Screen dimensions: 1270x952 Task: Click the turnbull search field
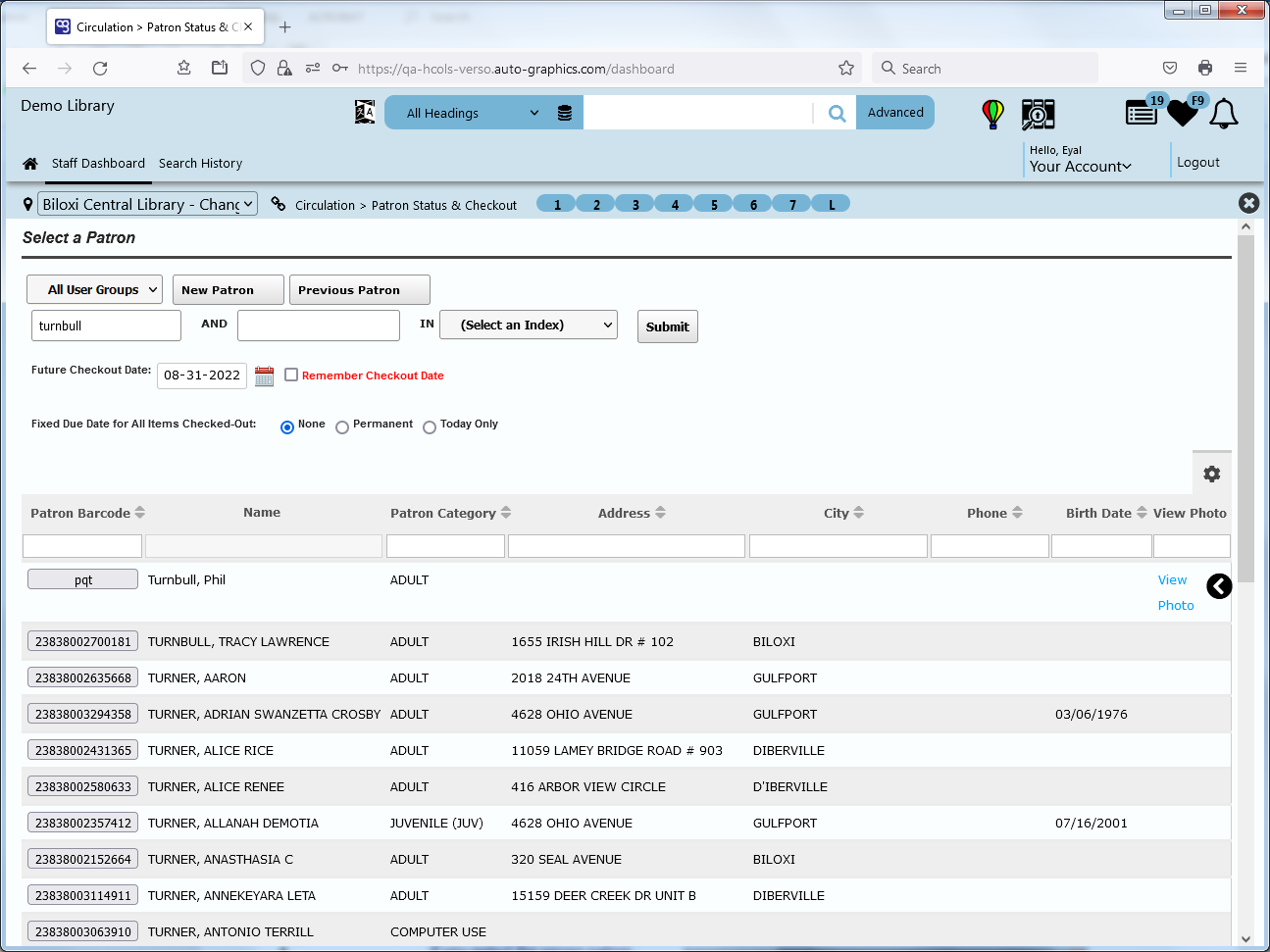(x=107, y=326)
